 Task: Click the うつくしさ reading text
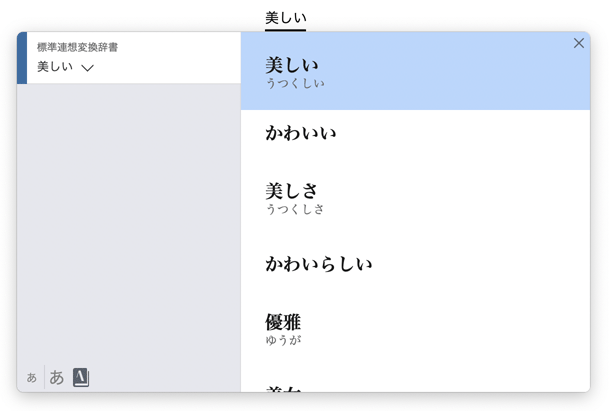point(295,209)
